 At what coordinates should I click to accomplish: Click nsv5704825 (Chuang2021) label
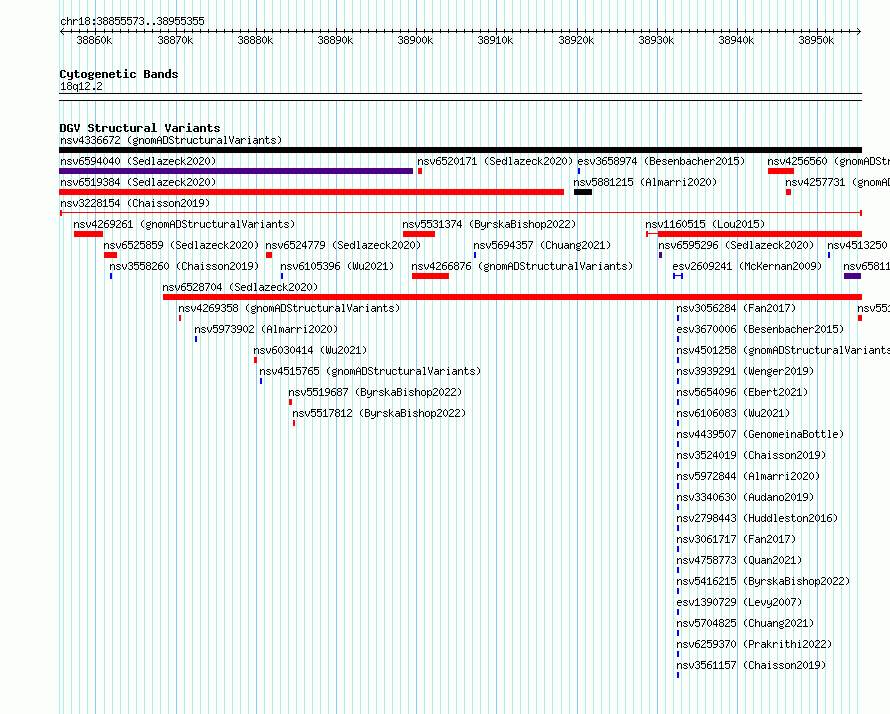pos(745,623)
